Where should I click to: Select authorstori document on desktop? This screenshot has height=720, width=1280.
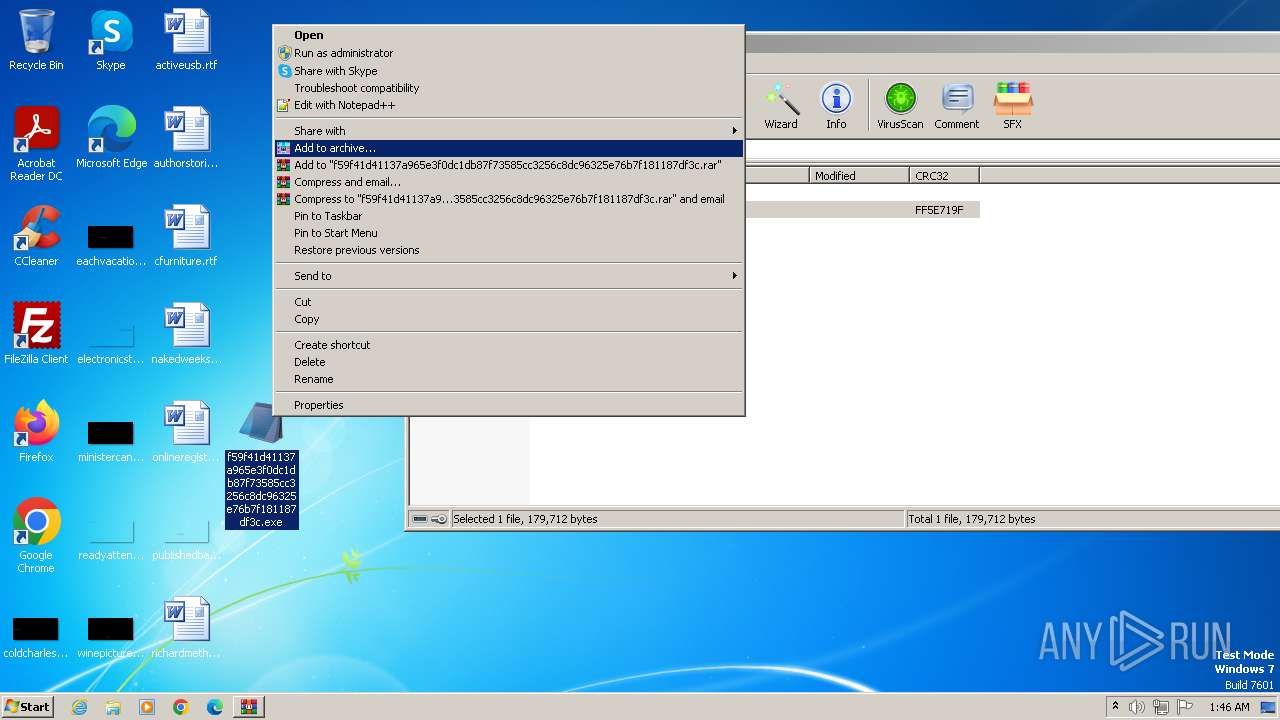pos(186,138)
